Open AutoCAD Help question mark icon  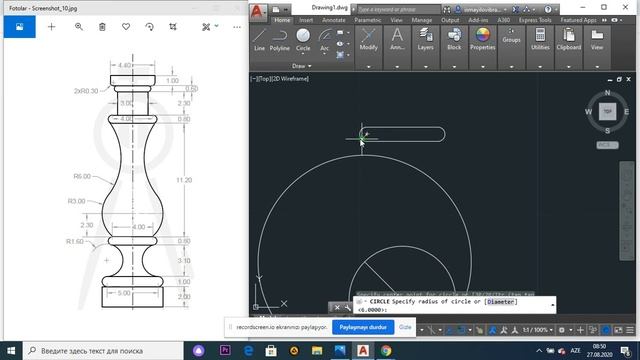[548, 9]
